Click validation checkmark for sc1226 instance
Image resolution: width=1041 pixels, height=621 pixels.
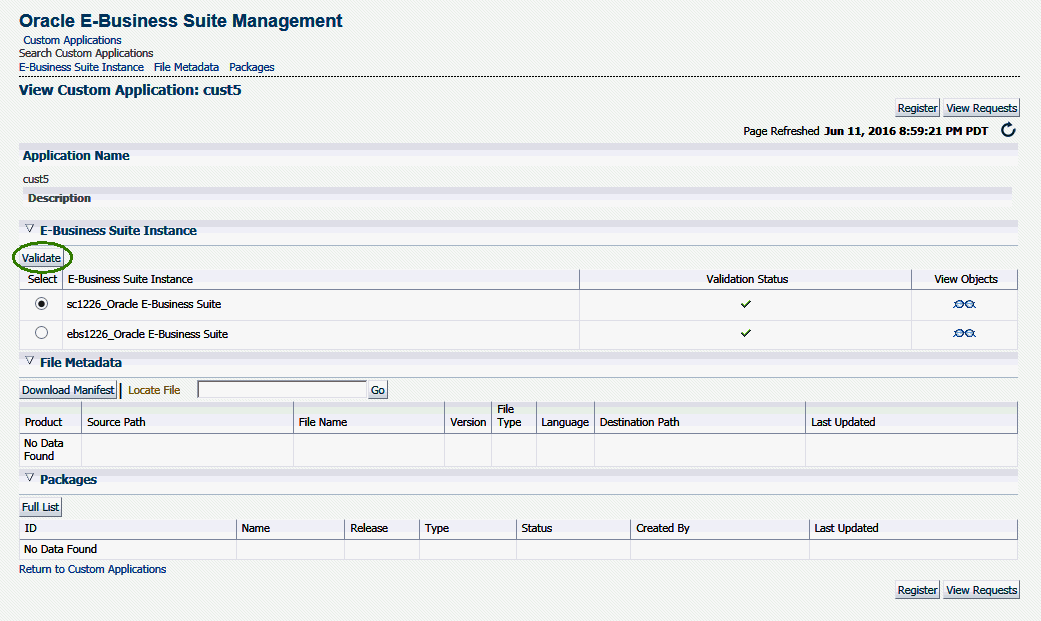[x=746, y=304]
